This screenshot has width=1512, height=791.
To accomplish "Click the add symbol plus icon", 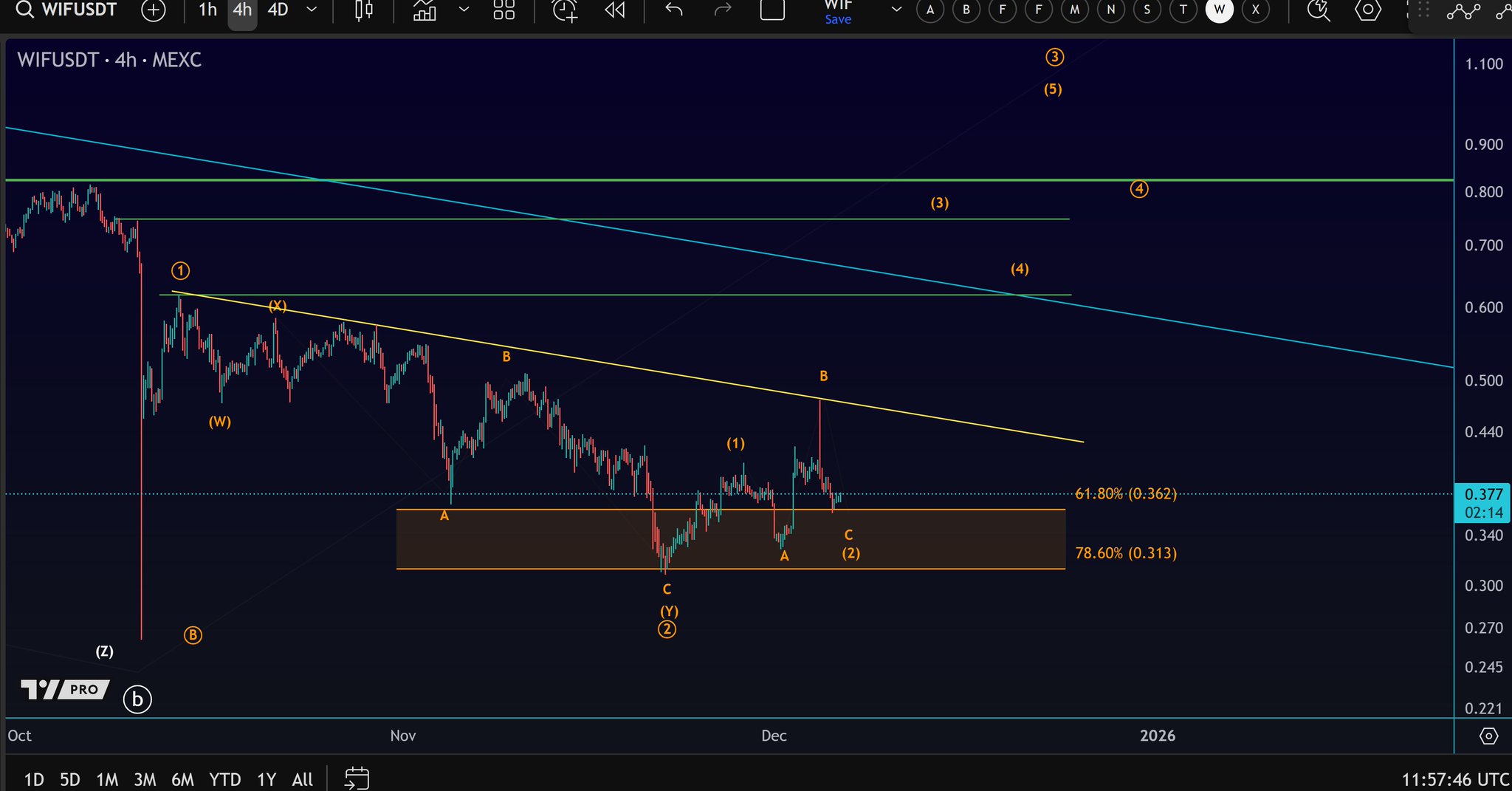I will point(154,10).
